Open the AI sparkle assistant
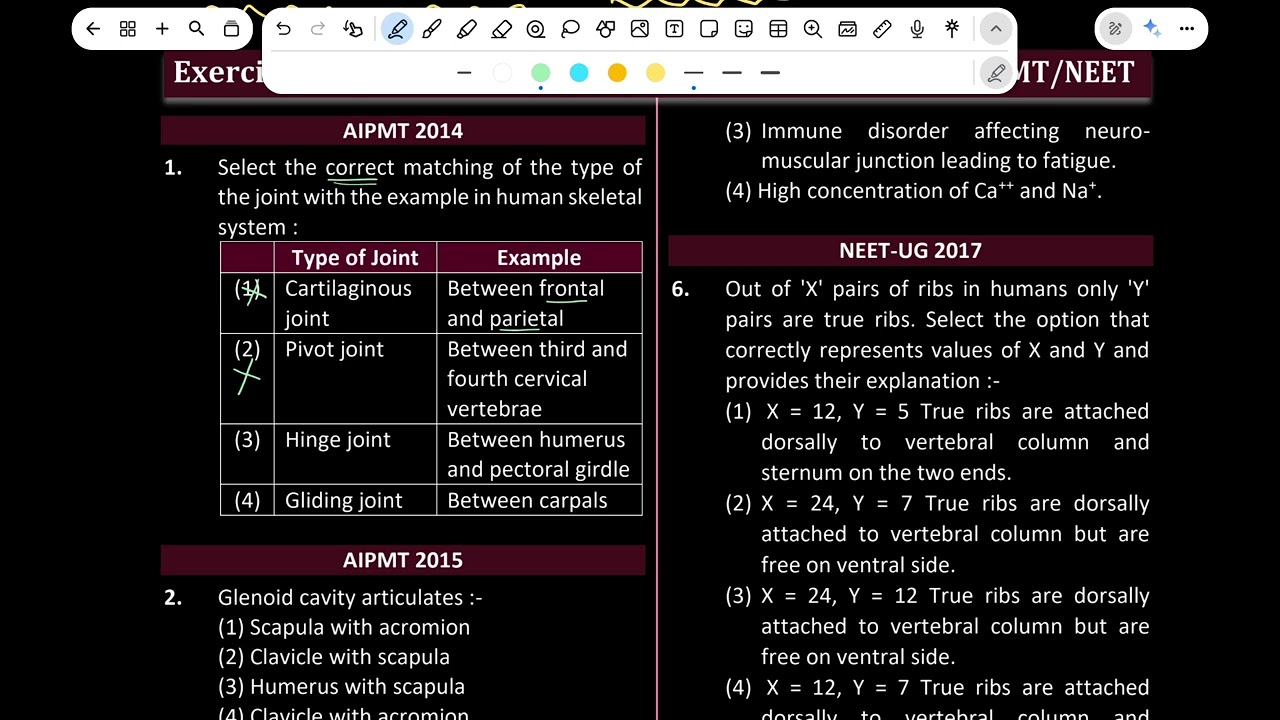1280x720 pixels. [1152, 29]
